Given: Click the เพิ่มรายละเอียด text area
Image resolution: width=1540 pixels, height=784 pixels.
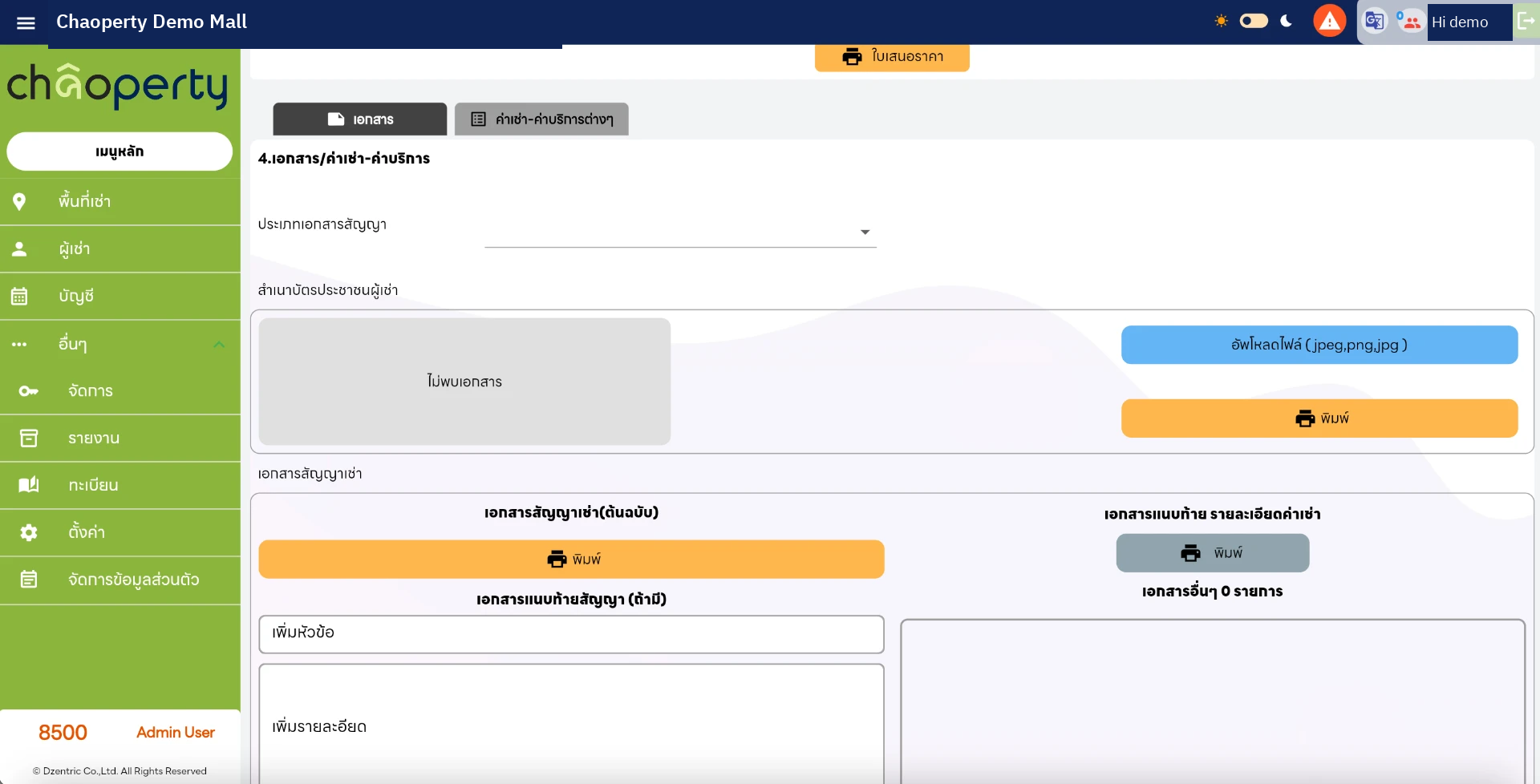Looking at the screenshot, I should pos(571,725).
